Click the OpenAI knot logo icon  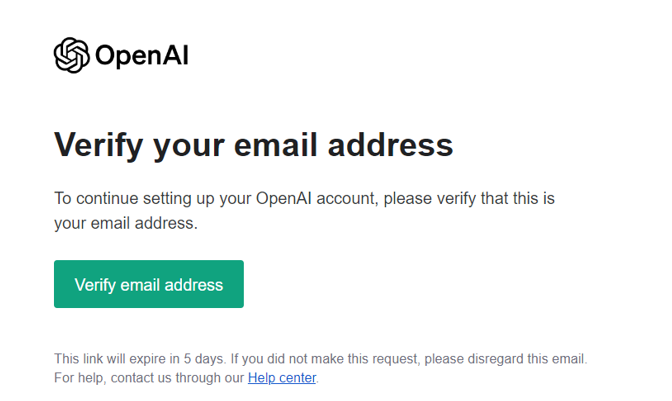(72, 55)
